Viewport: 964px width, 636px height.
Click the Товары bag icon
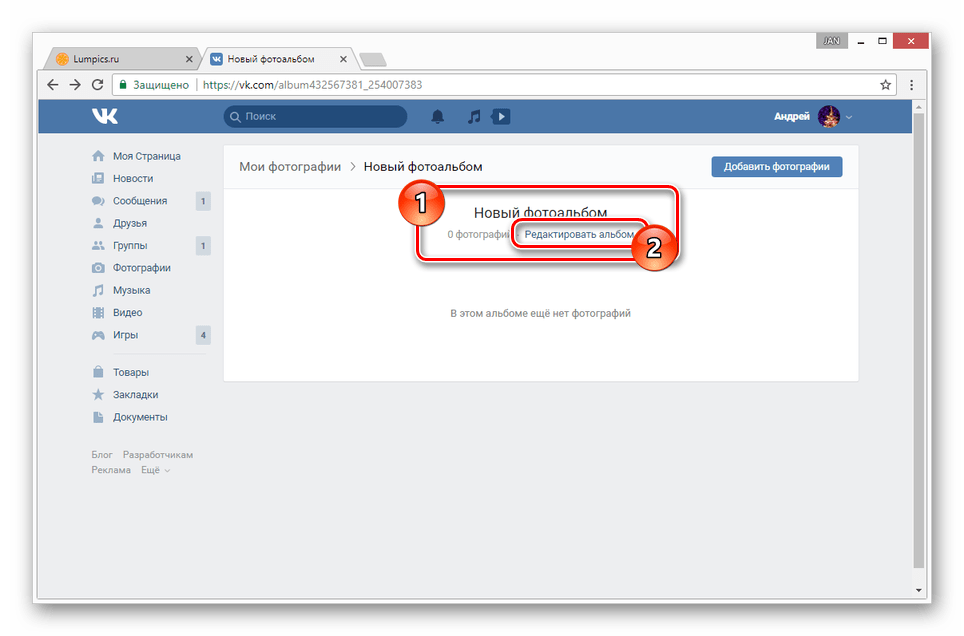coord(98,372)
